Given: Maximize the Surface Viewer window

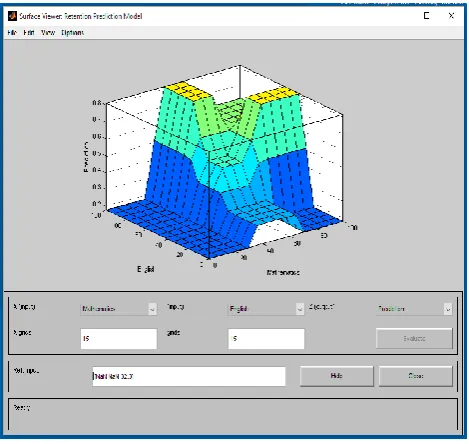Looking at the screenshot, I should tap(426, 16).
